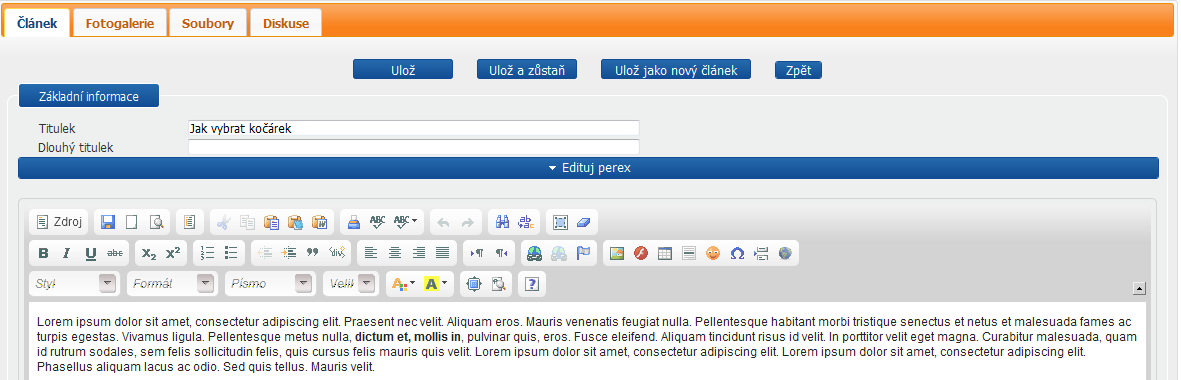Click the Cut scissors icon

(x=223, y=222)
